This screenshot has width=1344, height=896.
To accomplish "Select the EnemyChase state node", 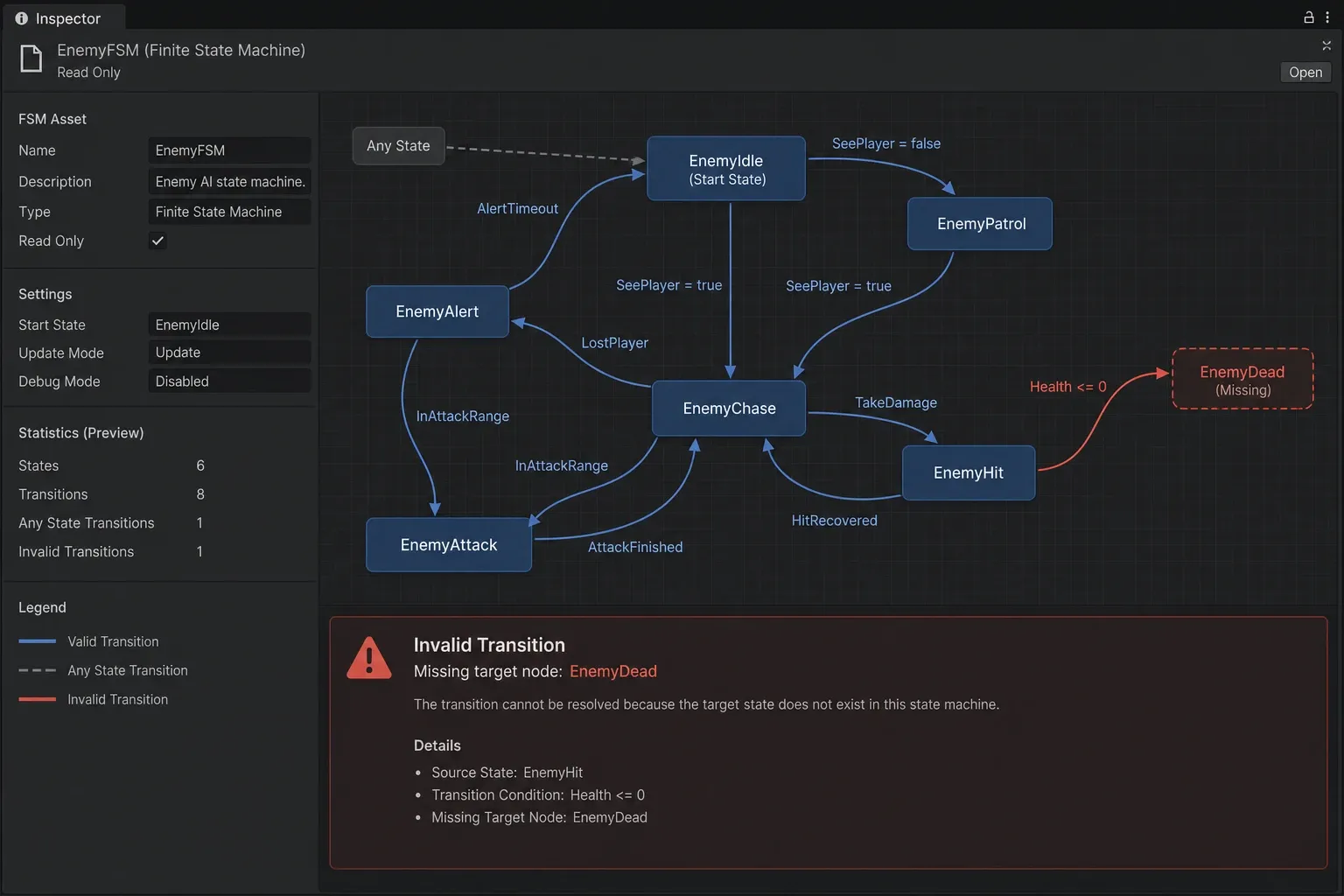I will click(x=729, y=409).
